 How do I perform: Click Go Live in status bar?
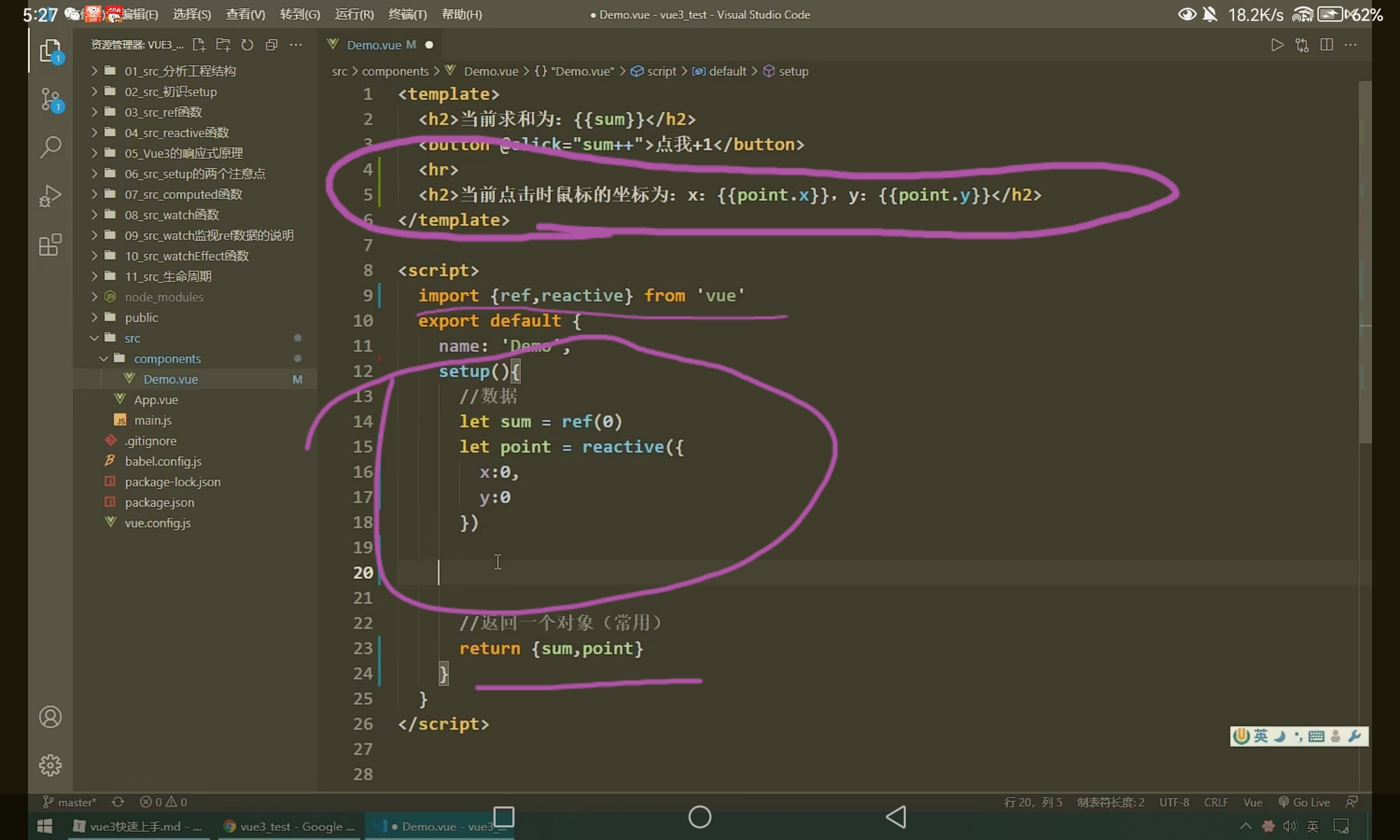coord(1305,802)
